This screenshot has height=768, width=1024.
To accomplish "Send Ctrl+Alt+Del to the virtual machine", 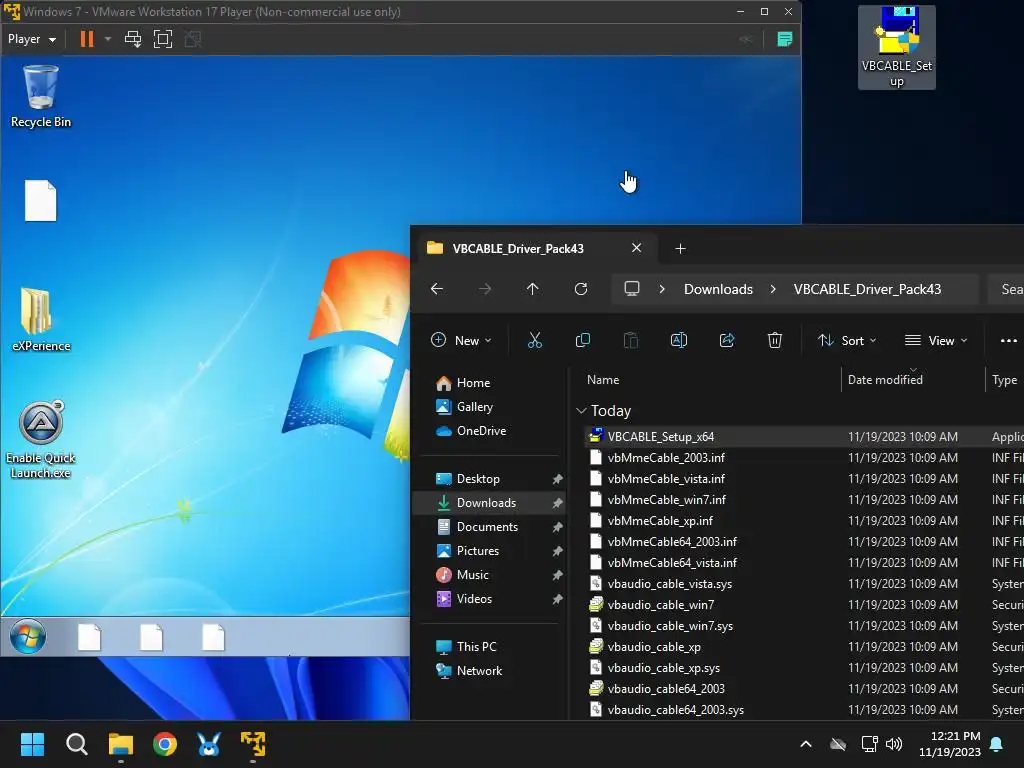I will click(133, 39).
